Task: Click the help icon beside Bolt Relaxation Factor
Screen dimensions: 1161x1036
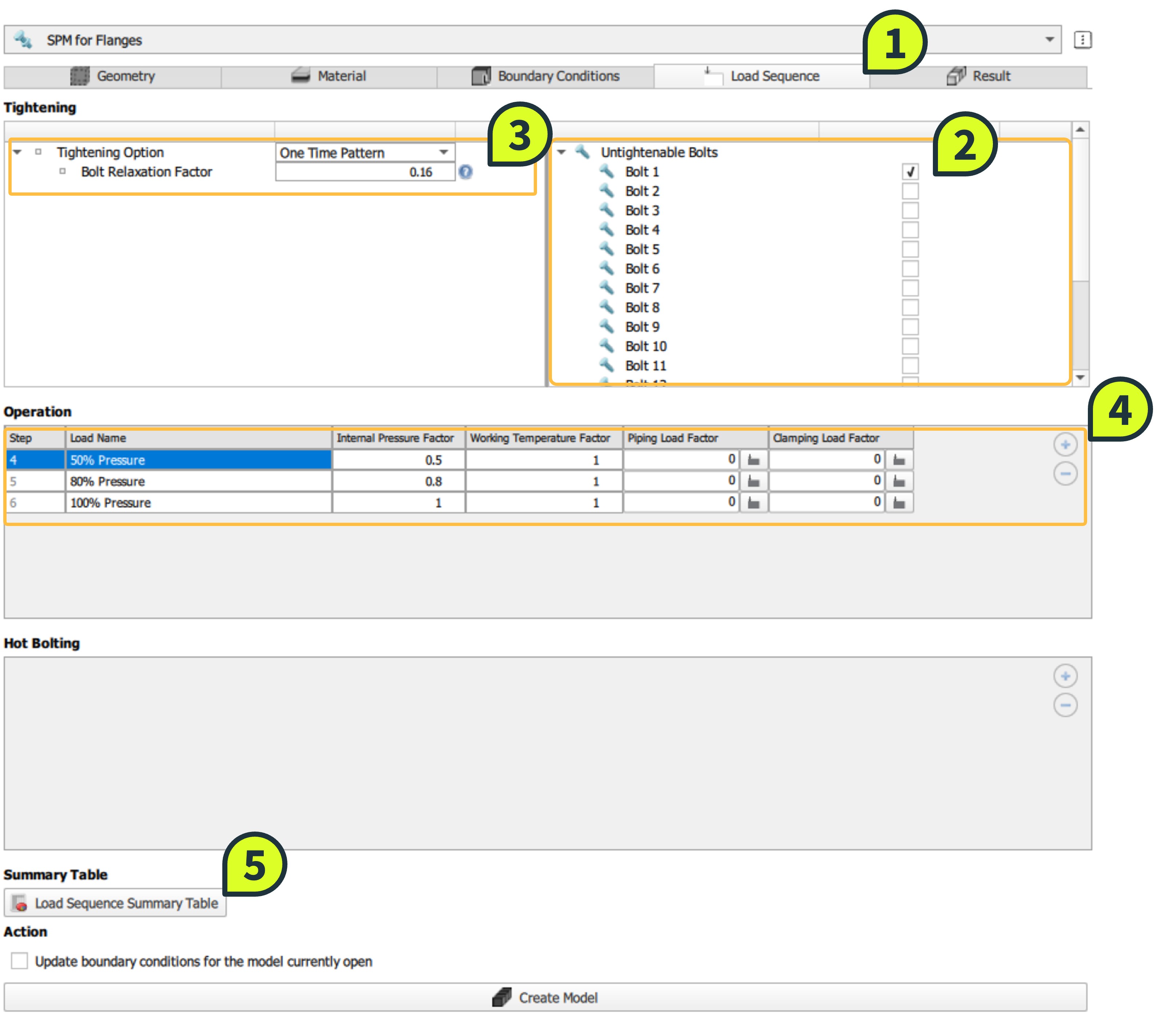Action: click(465, 172)
